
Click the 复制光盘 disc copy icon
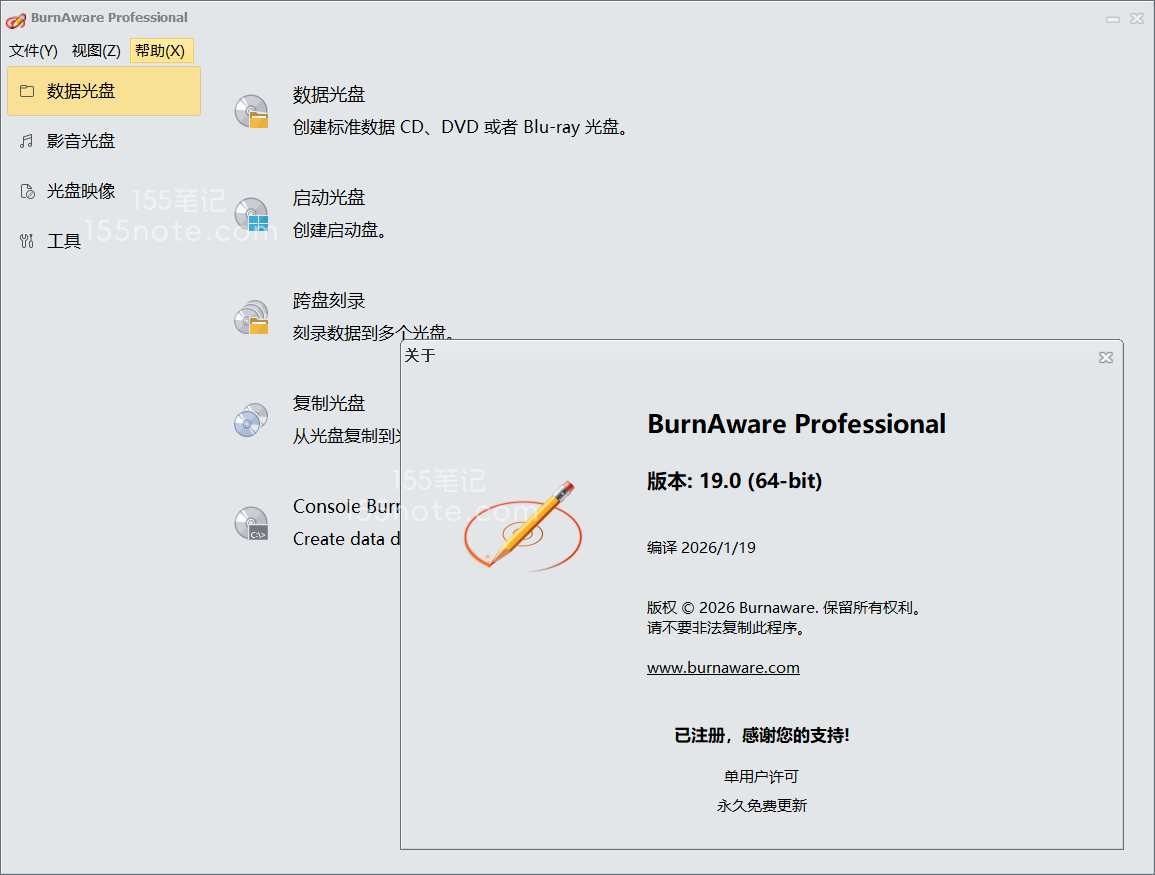click(x=251, y=420)
